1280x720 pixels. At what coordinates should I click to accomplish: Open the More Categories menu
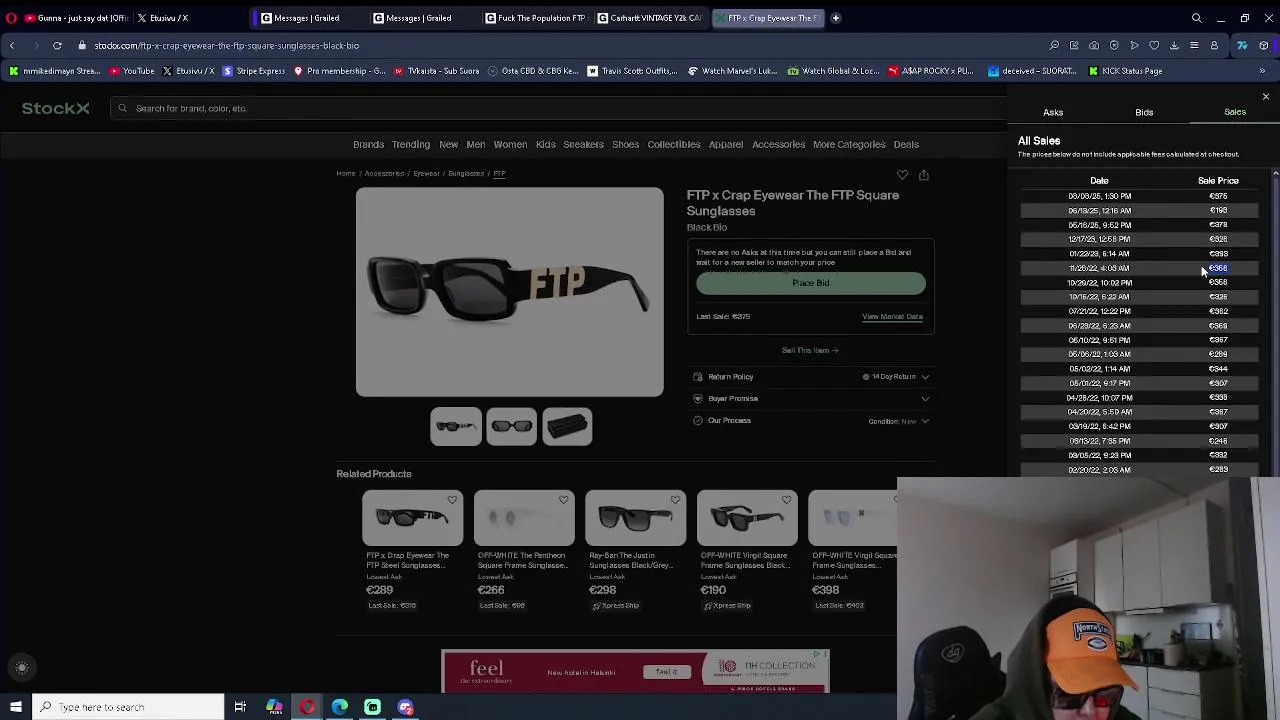click(849, 144)
